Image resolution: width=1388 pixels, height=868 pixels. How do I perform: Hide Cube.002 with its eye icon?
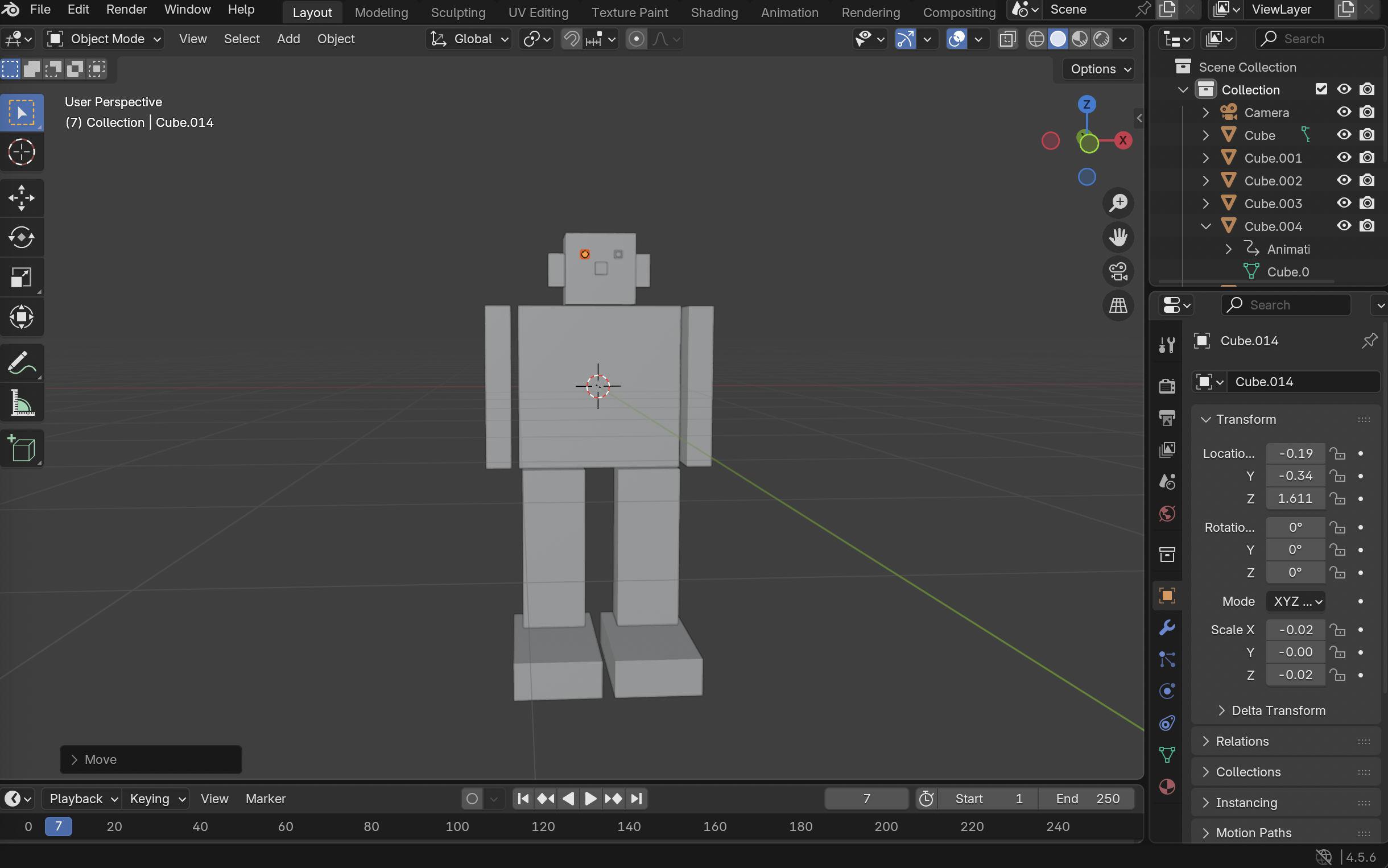coord(1343,180)
